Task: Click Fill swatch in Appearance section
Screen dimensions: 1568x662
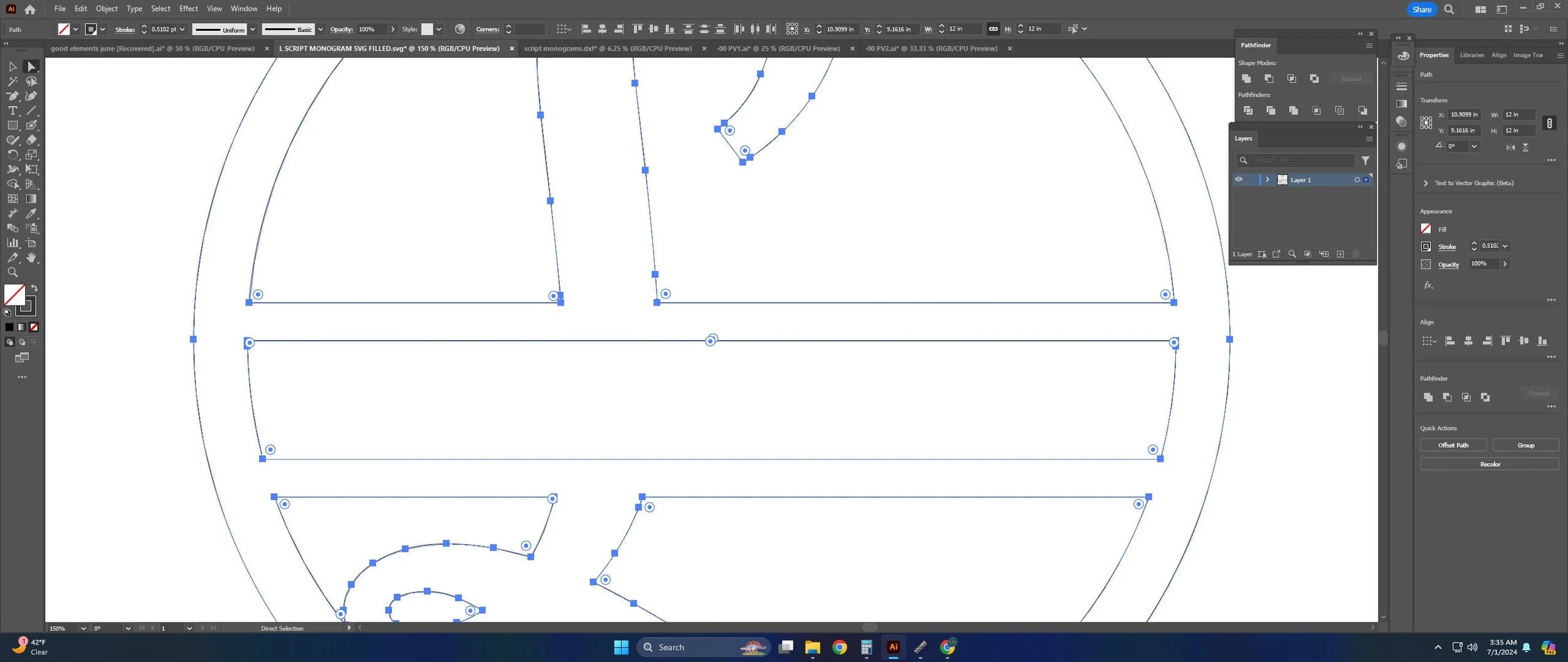Action: [1426, 228]
